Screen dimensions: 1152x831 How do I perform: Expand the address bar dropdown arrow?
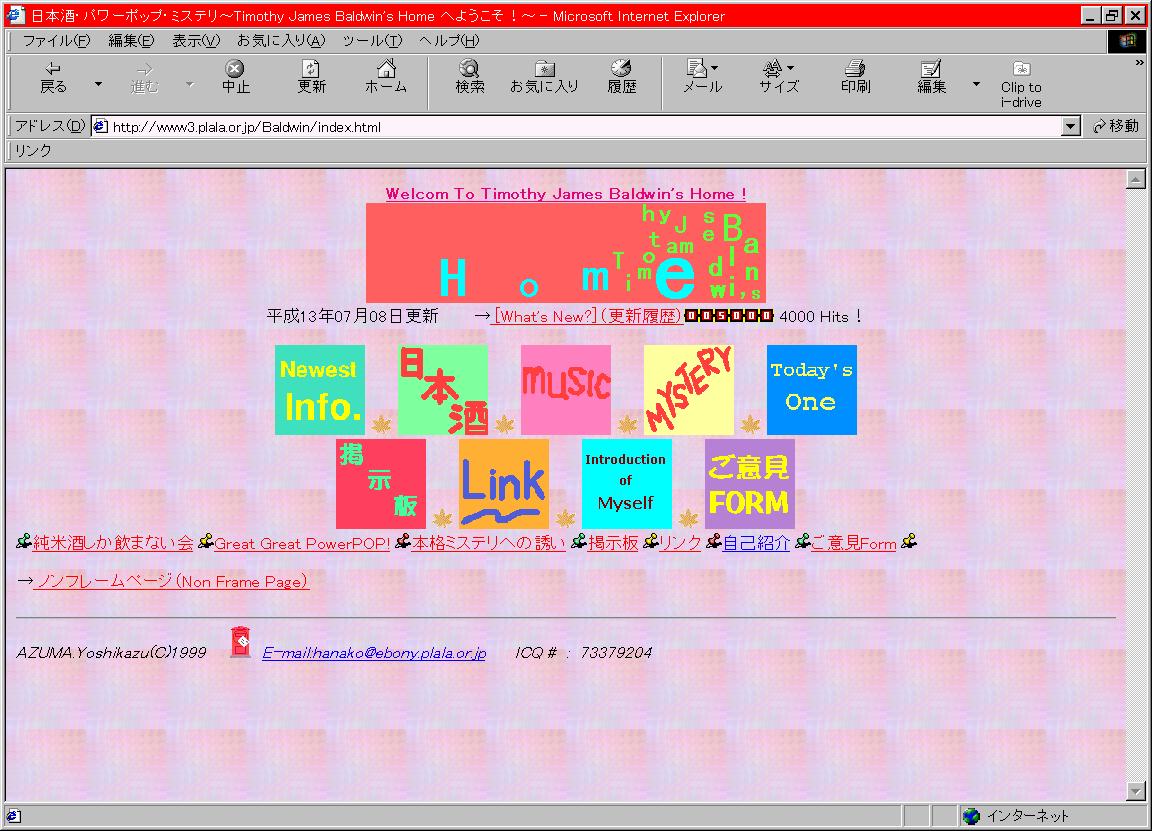pyautogui.click(x=1071, y=127)
